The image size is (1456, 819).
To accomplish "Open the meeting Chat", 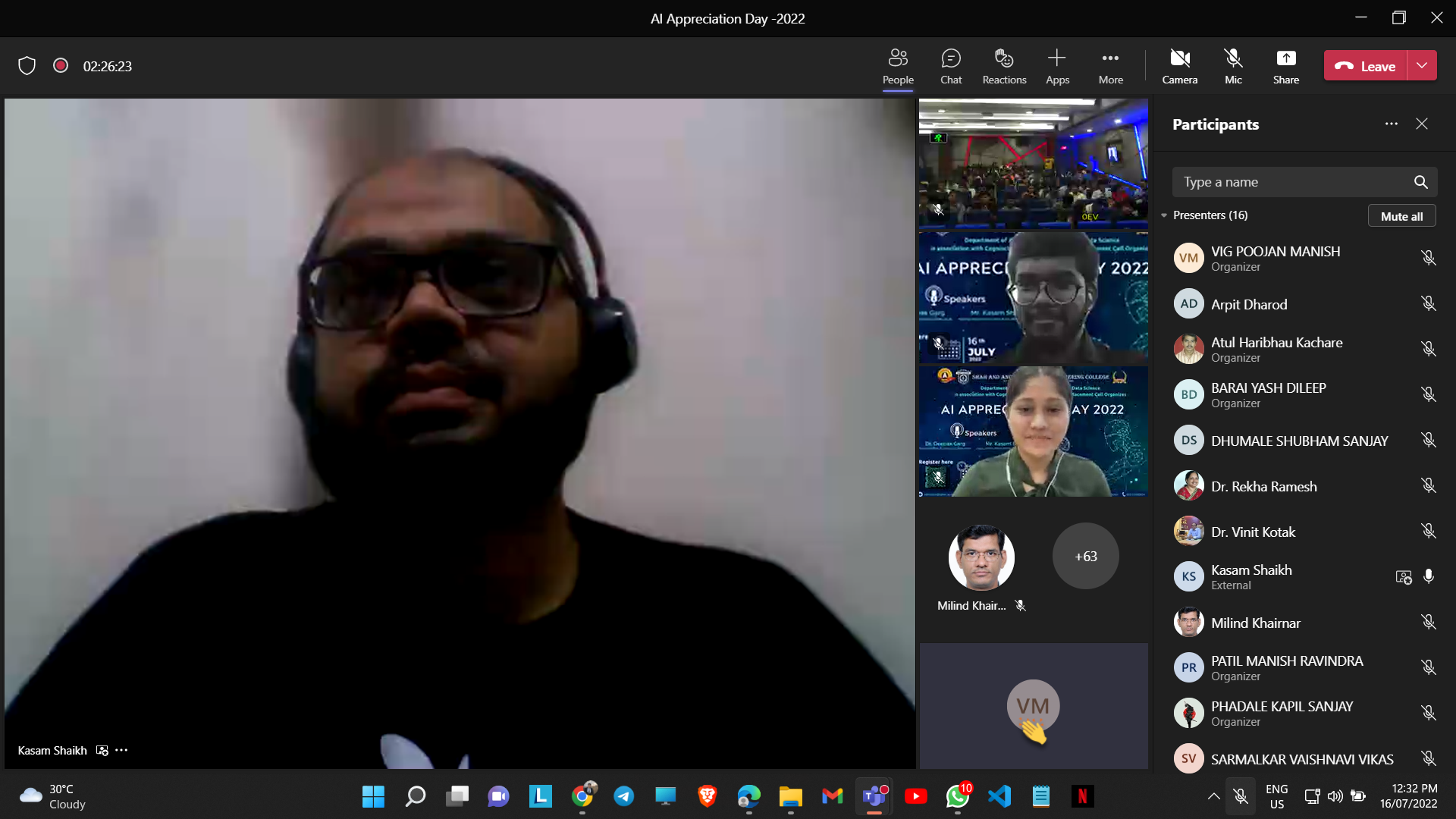I will coord(951,66).
